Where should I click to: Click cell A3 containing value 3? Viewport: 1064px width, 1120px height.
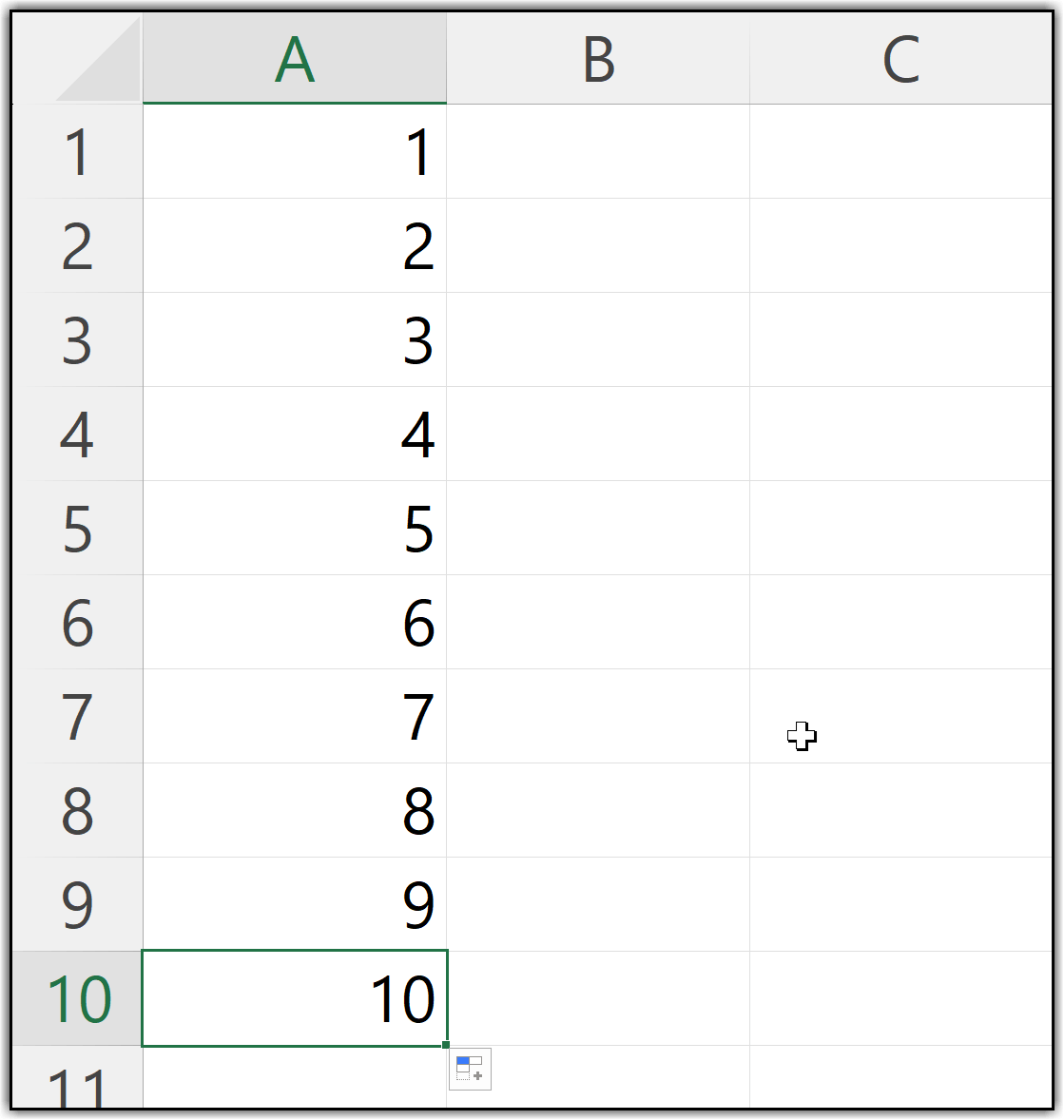tap(294, 340)
